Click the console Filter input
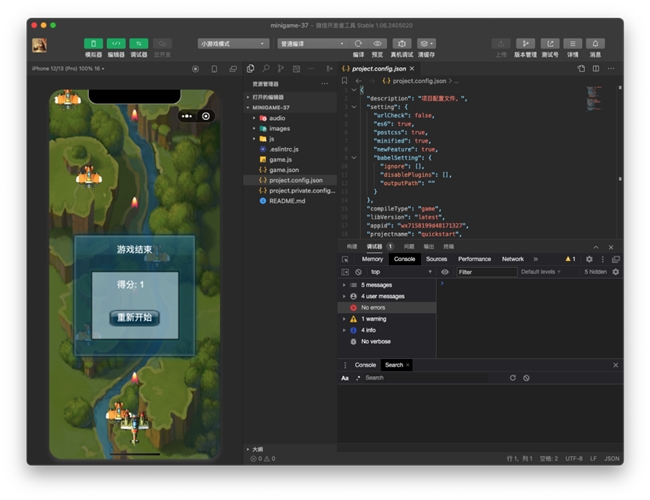The image size is (650, 500). (x=487, y=272)
